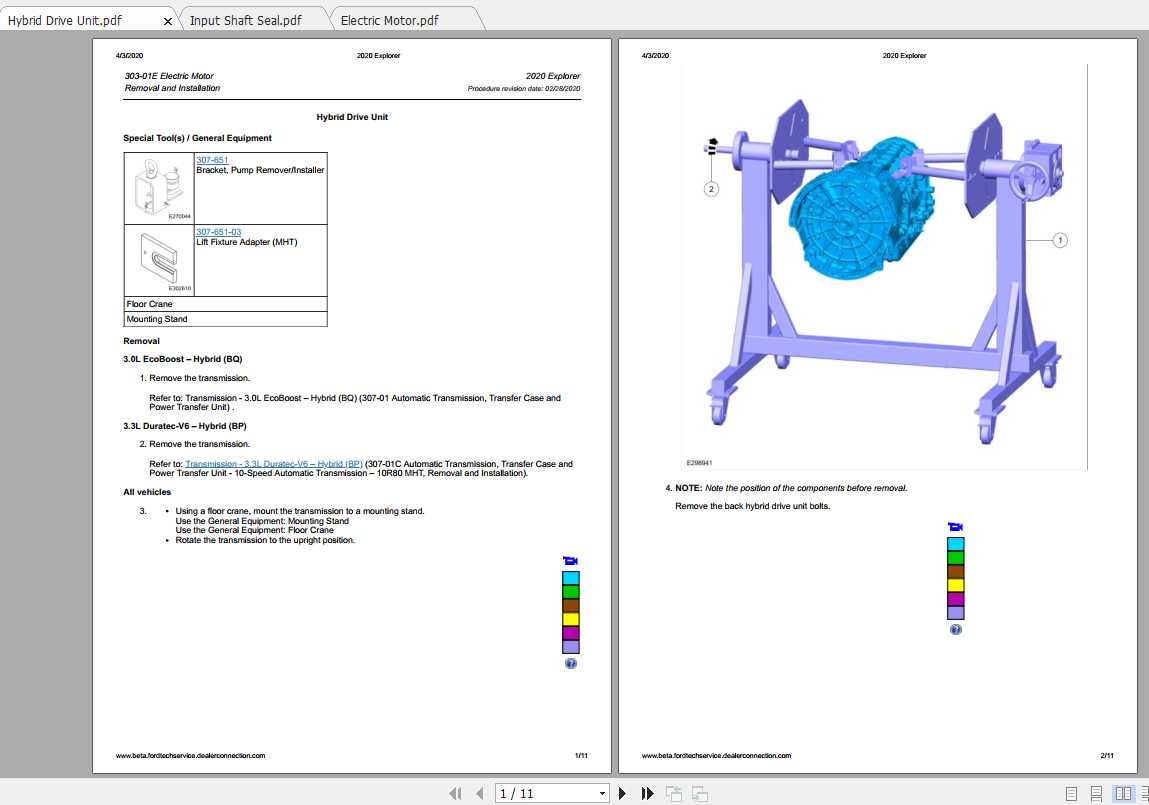The height and width of the screenshot is (805, 1149).
Task: Click 'Remove the back hybrid drive unit bolts' text
Action: click(x=752, y=506)
